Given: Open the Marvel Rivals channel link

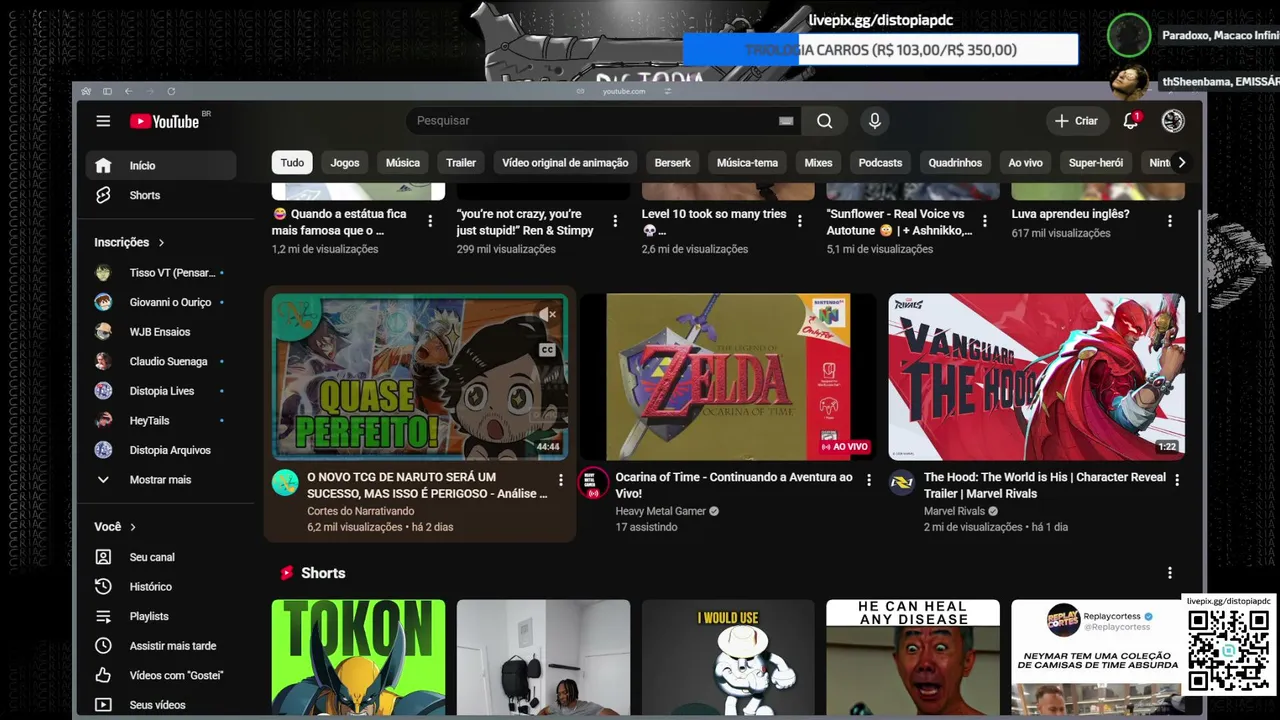Looking at the screenshot, I should (x=955, y=511).
